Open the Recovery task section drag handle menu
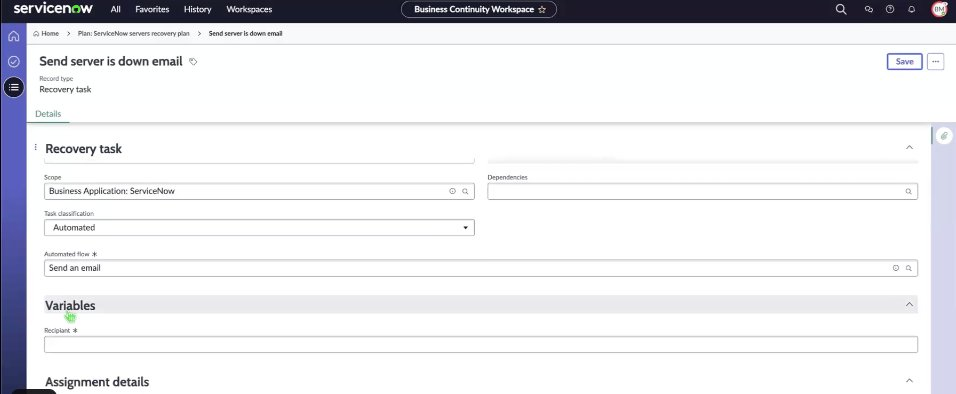Screen dimensions: 956x394 (x=35, y=148)
